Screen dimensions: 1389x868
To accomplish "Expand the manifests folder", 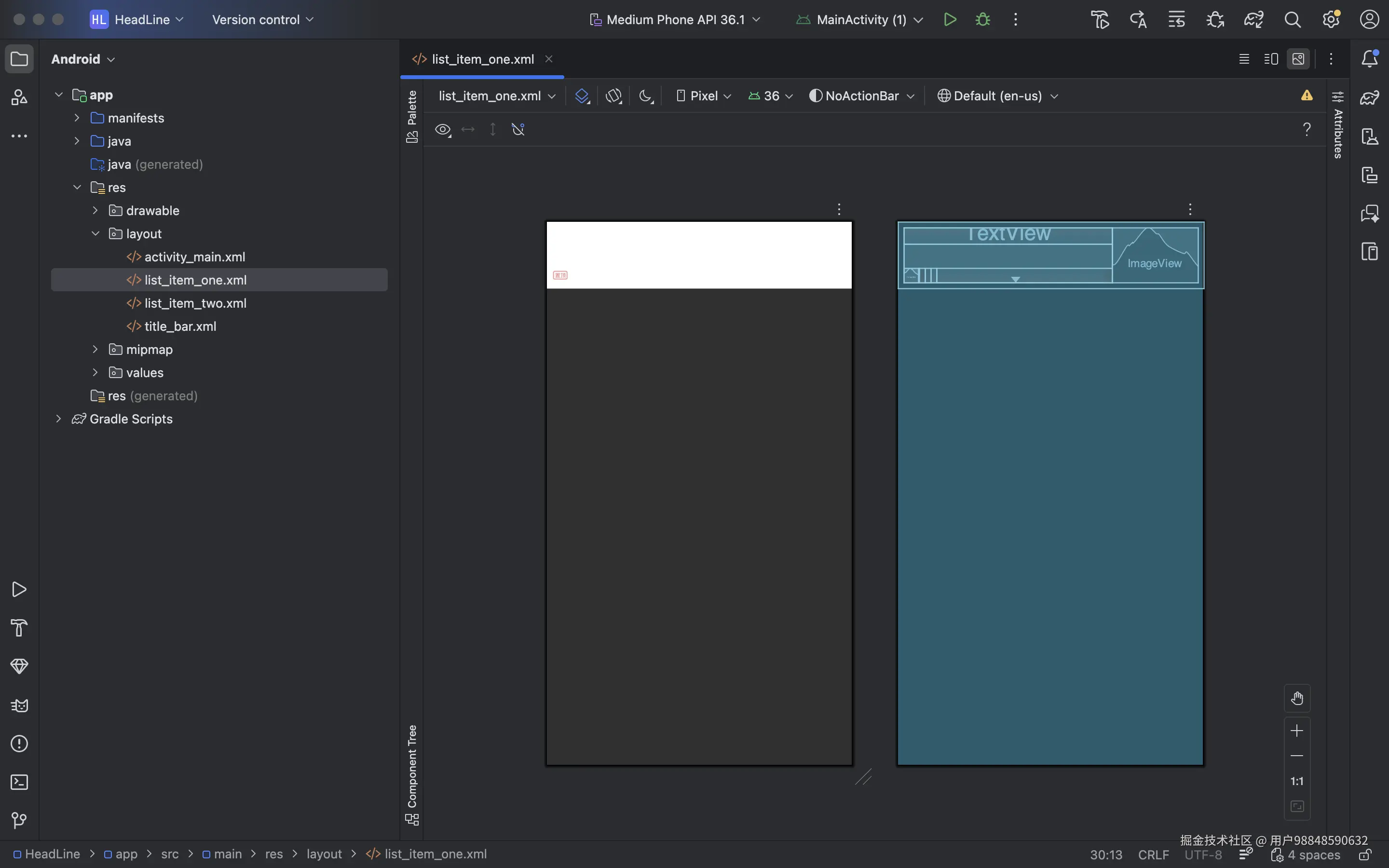I will pyautogui.click(x=77, y=118).
